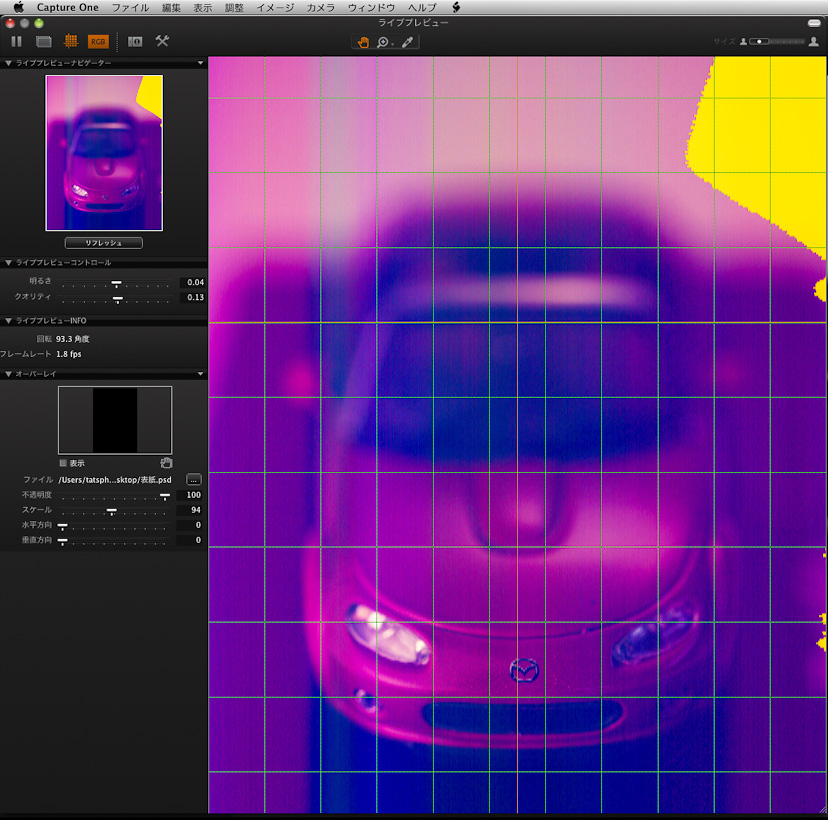Click the リフレッシュ button

(x=103, y=243)
